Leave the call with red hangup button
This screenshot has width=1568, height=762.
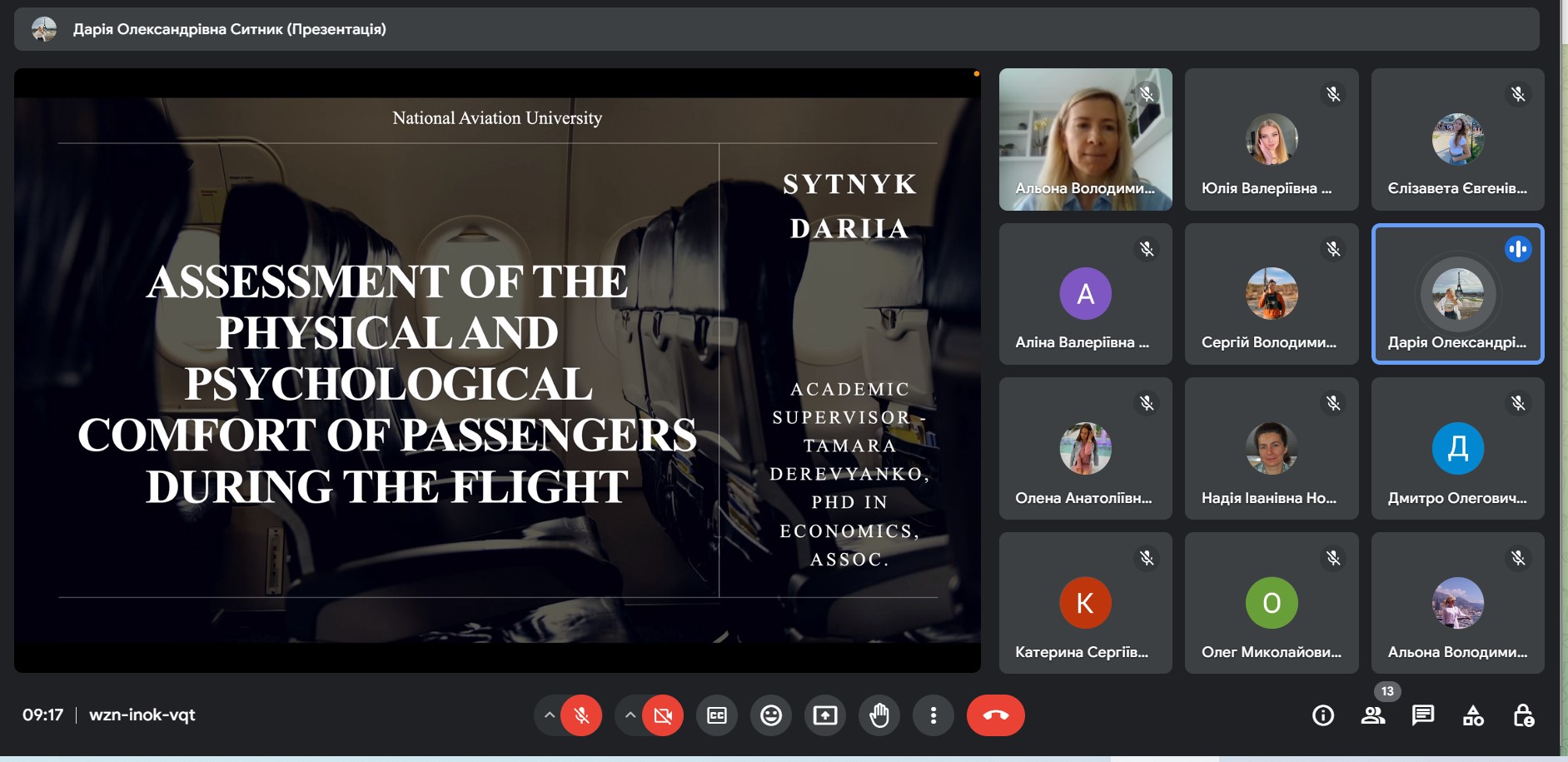995,715
